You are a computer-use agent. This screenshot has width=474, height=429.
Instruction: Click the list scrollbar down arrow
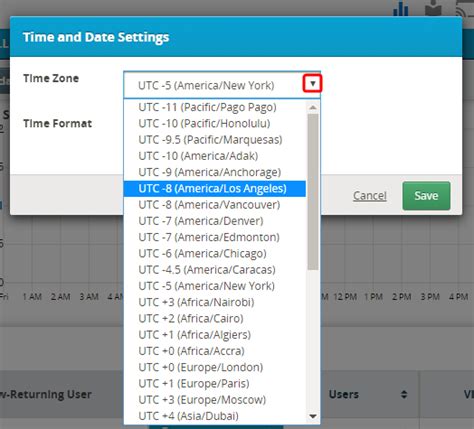[313, 416]
